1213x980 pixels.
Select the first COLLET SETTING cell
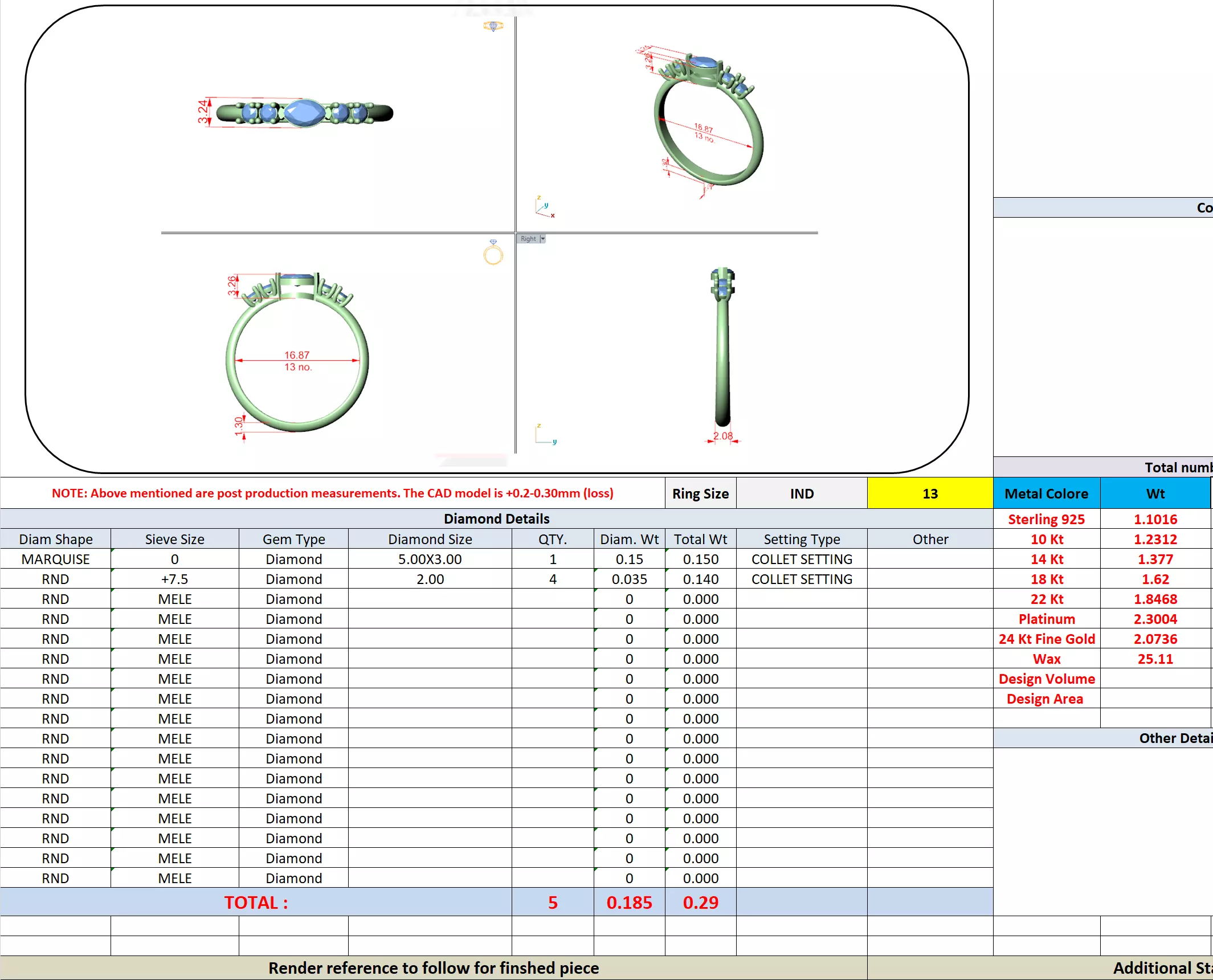[x=801, y=559]
